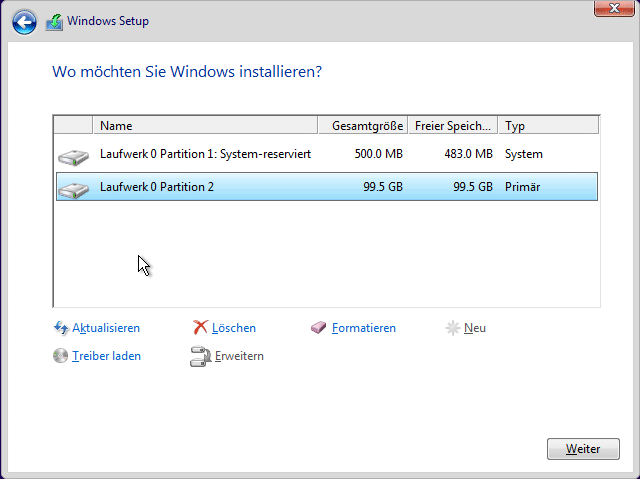The image size is (640, 479).
Task: Click the Aktualisieren refresh arrows icon
Action: (61, 328)
